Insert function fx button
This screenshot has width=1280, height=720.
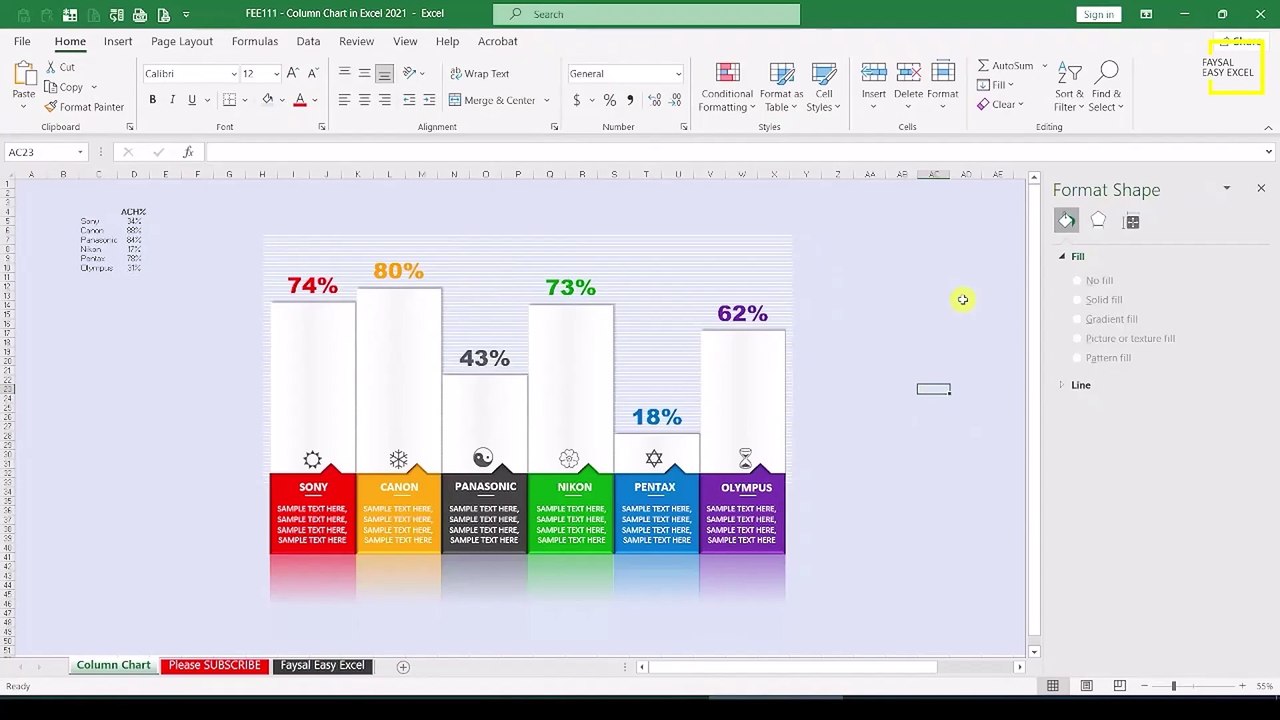(x=188, y=152)
